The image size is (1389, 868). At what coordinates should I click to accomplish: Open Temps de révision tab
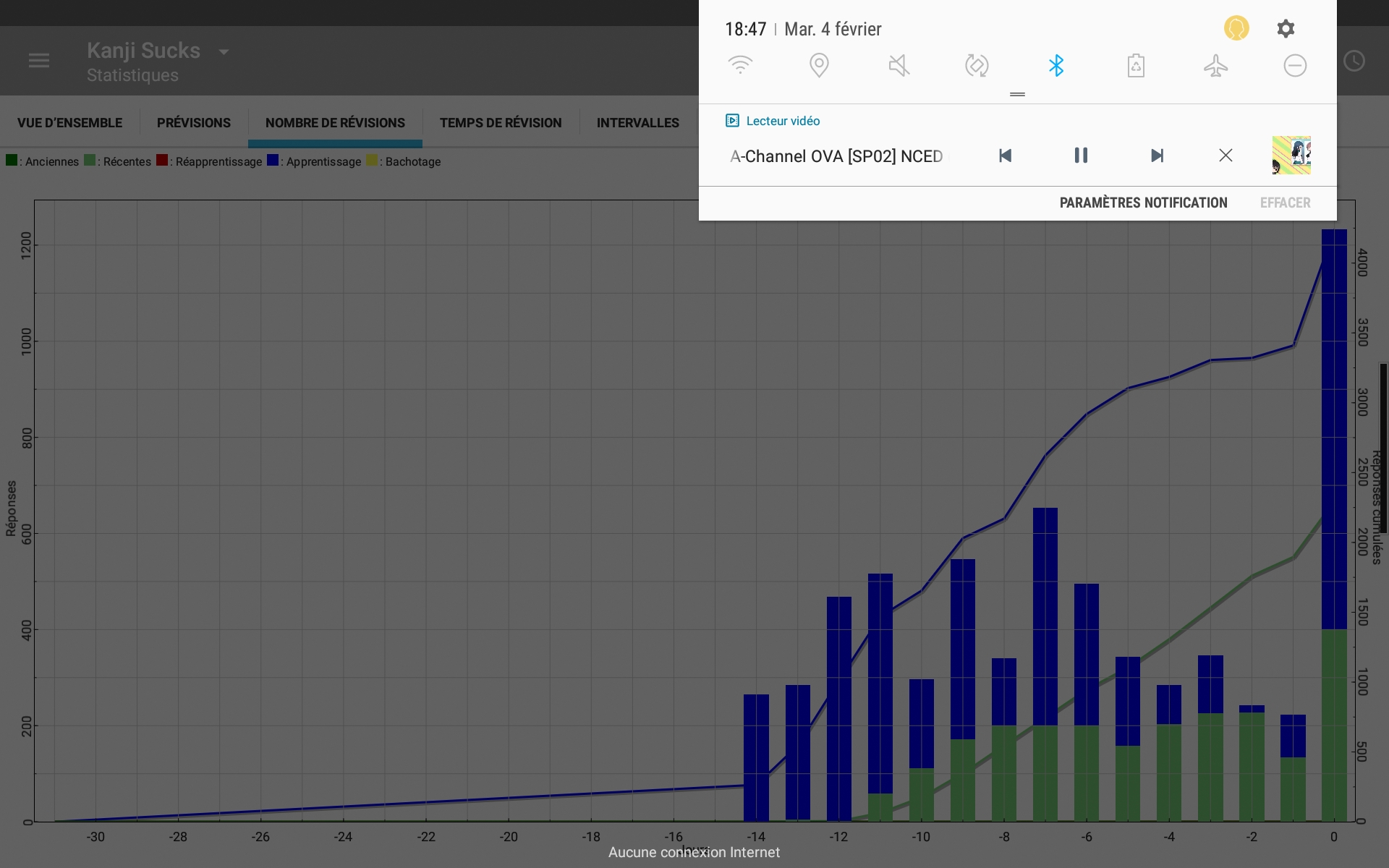click(501, 123)
